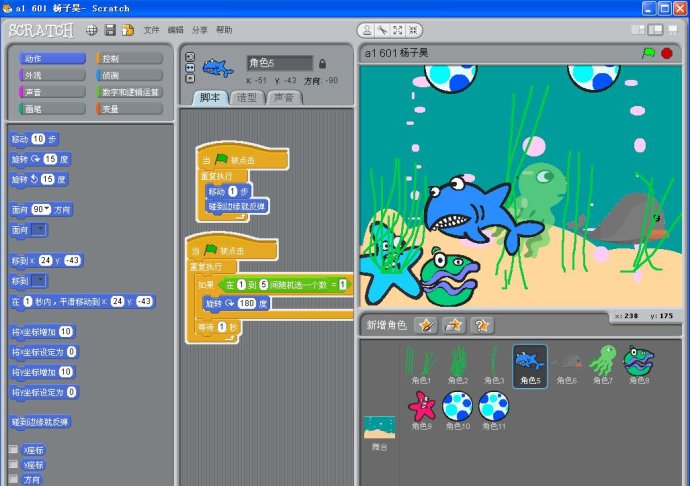Click the 将x坐标设定为 0 block

[44, 352]
